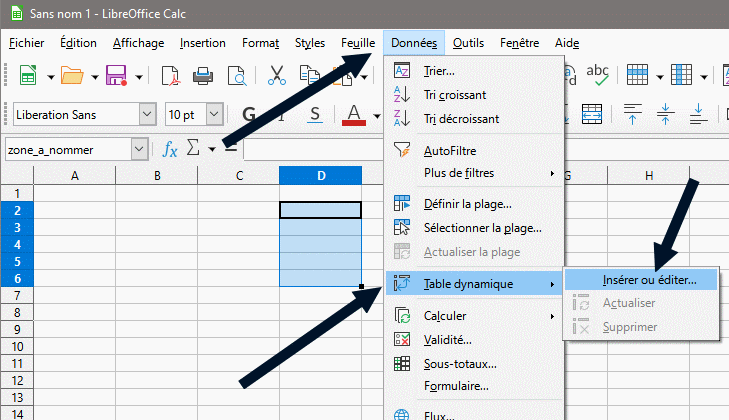Open the Outils menu

point(468,43)
